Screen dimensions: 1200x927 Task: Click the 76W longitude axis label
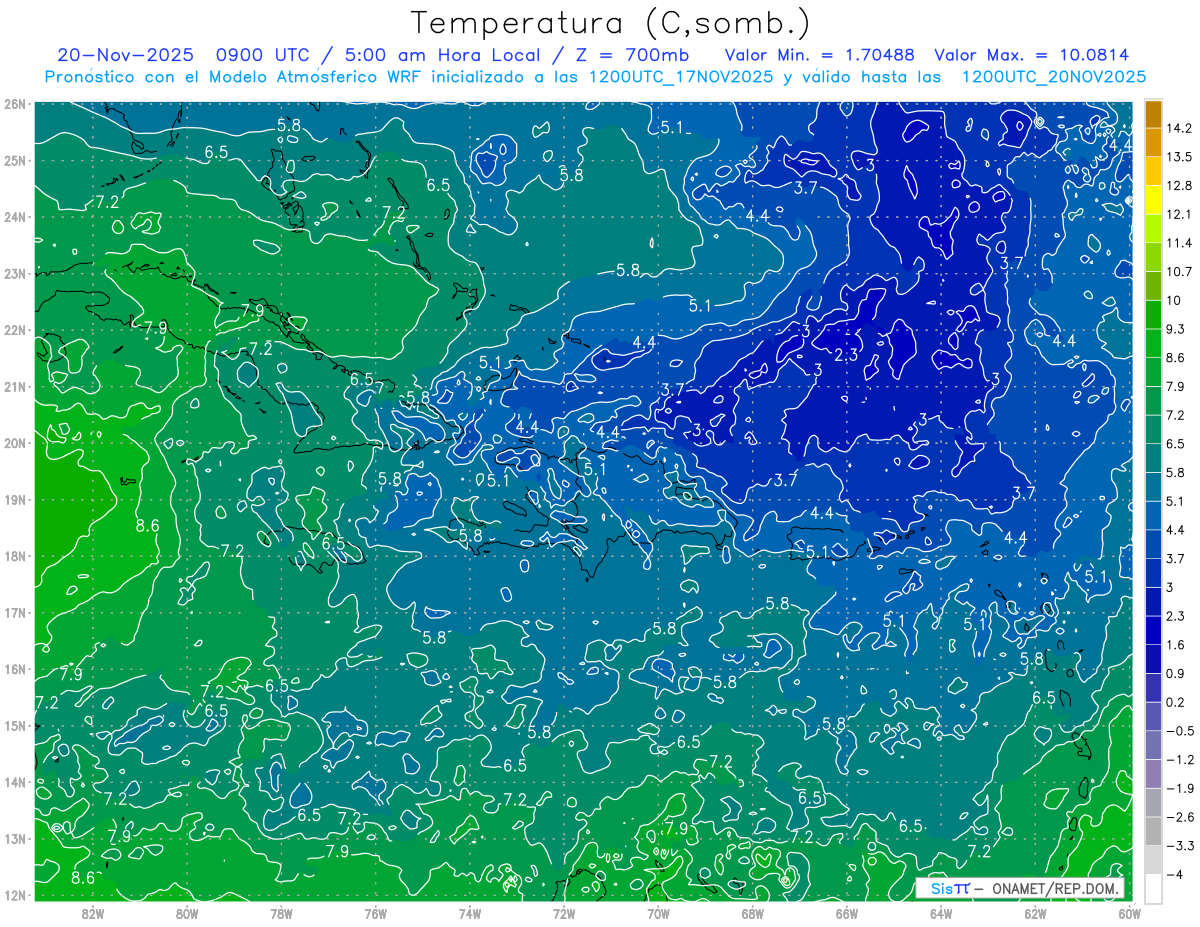click(x=375, y=913)
